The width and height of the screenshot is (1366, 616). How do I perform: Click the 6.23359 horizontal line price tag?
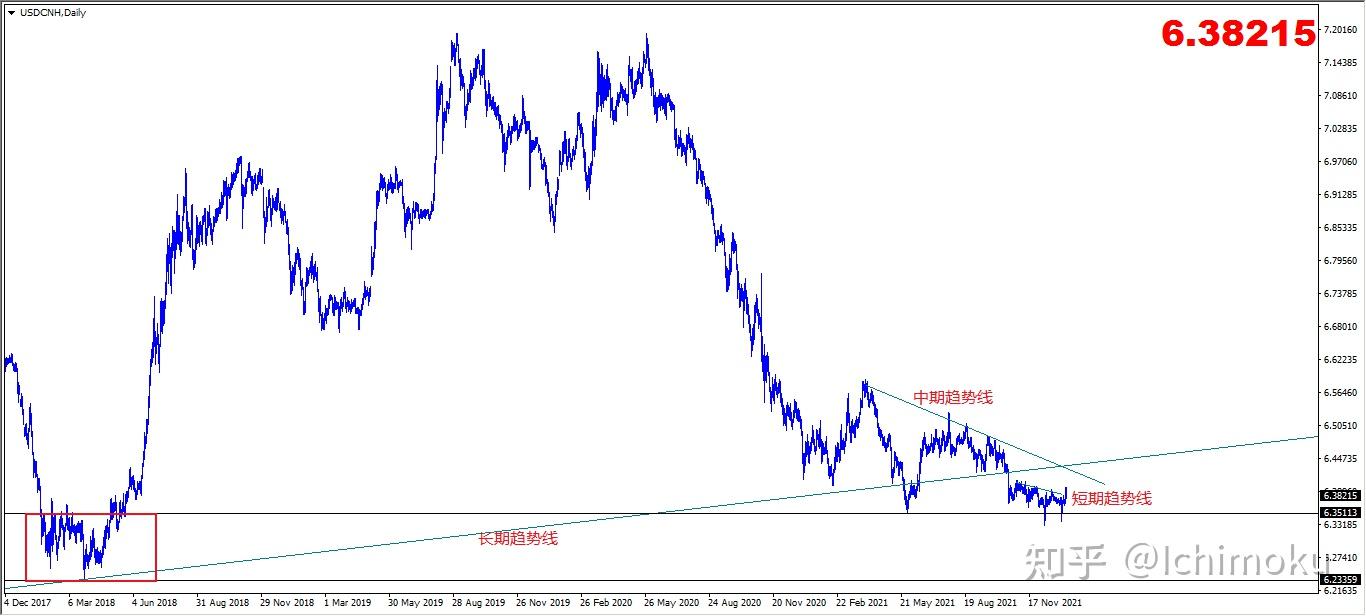[1340, 580]
